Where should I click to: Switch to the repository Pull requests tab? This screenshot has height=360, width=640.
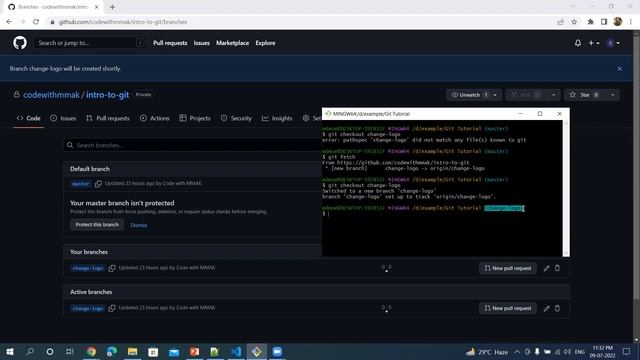click(108, 118)
